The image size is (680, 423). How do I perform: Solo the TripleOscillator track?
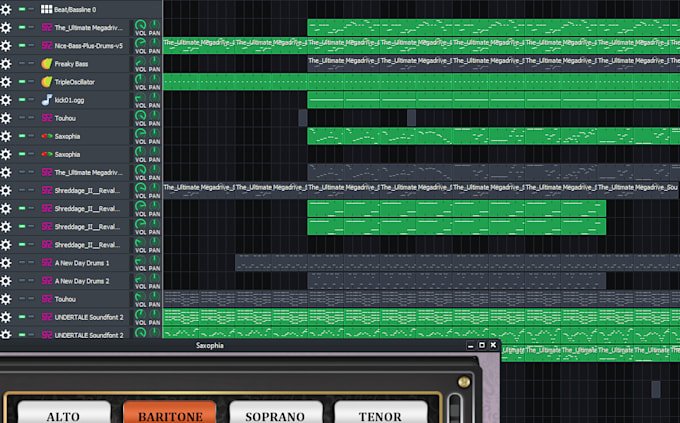(31, 82)
